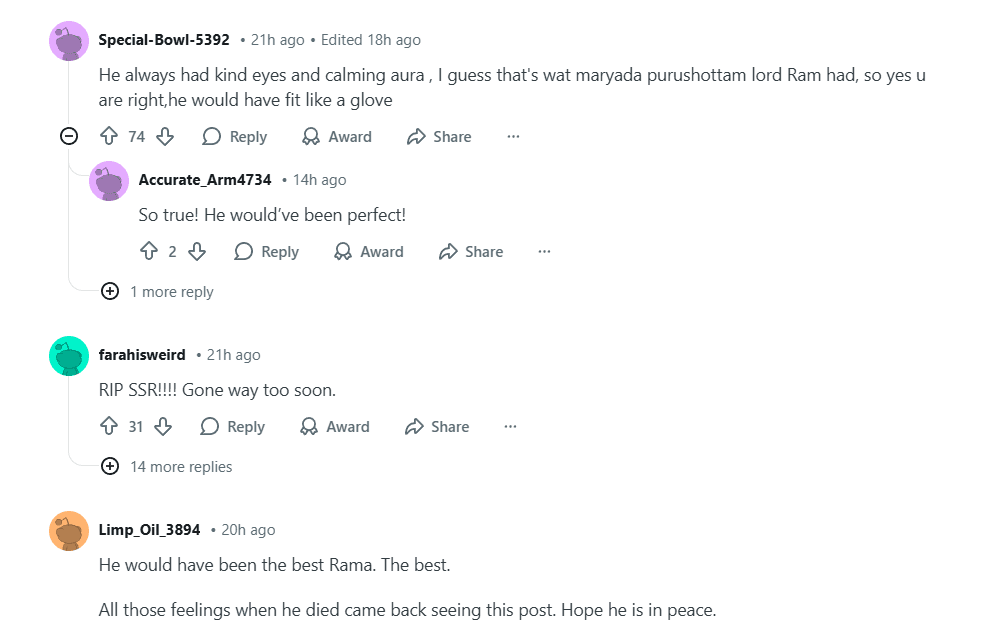
Task: Upvote farahisweird's RIP SSR comment
Action: click(x=109, y=427)
